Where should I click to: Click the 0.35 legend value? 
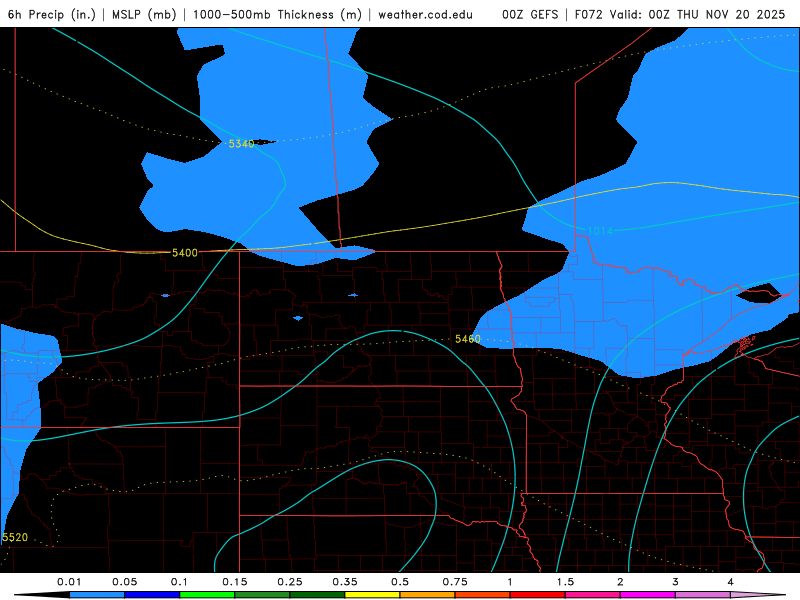345,582
